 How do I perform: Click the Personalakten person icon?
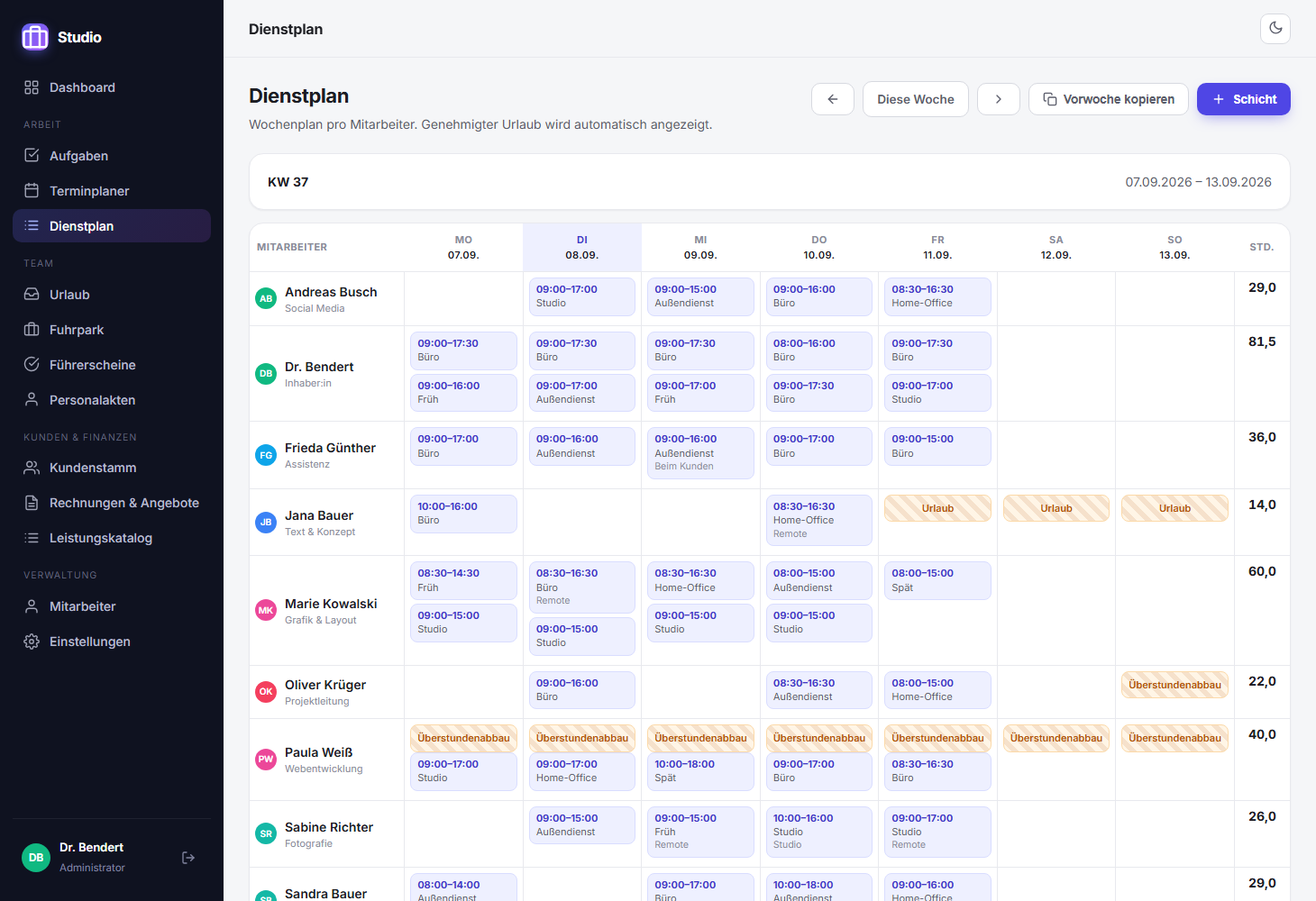click(32, 400)
